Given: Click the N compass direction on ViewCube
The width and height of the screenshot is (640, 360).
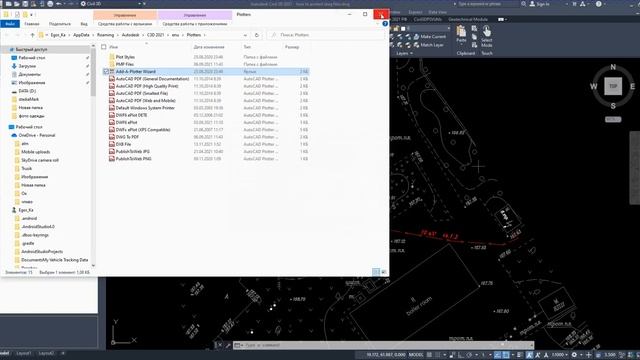Looking at the screenshot, I should pos(613,67).
